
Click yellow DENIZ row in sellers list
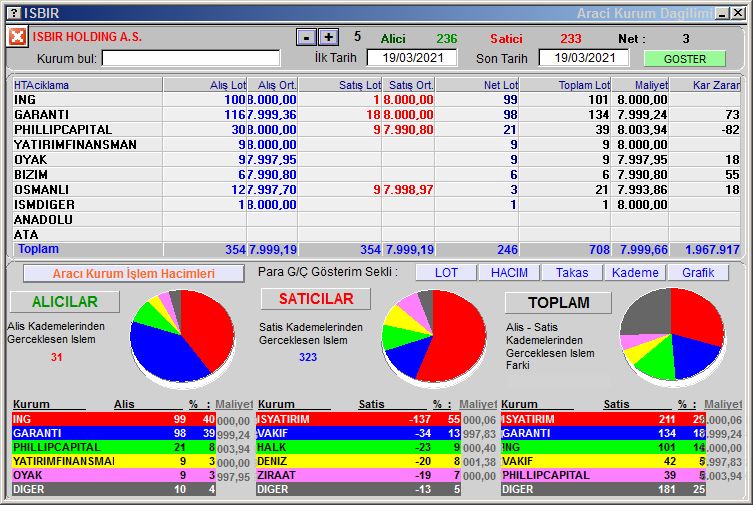(359, 461)
